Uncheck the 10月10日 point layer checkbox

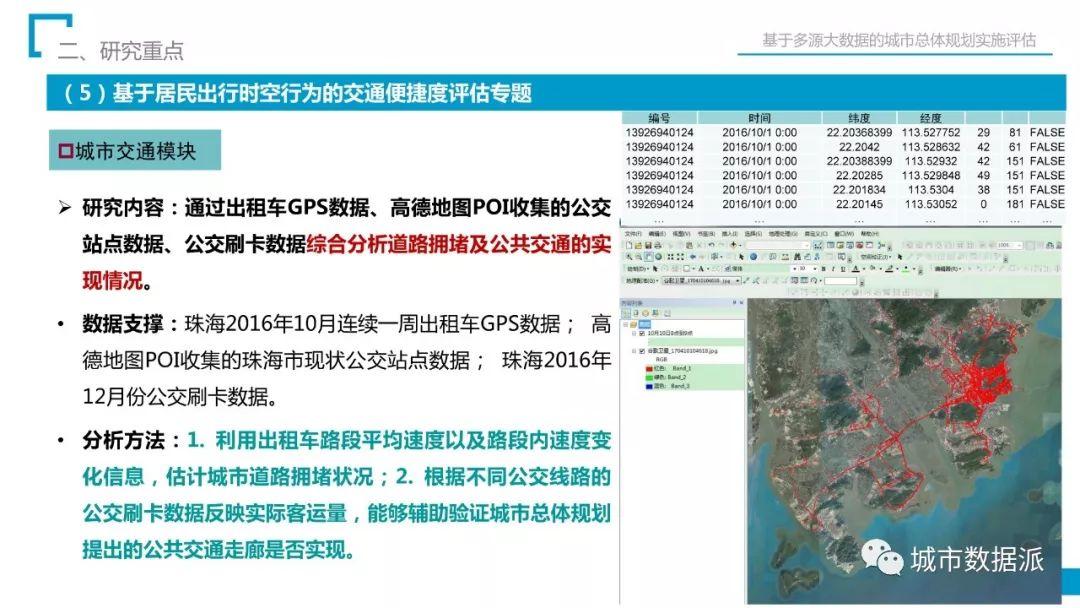(x=642, y=334)
